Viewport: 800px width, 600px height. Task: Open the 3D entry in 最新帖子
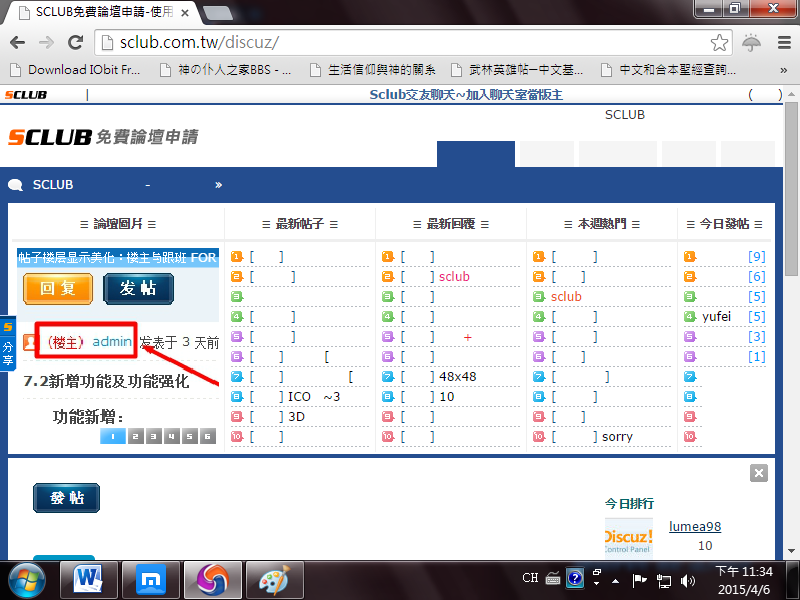(296, 417)
